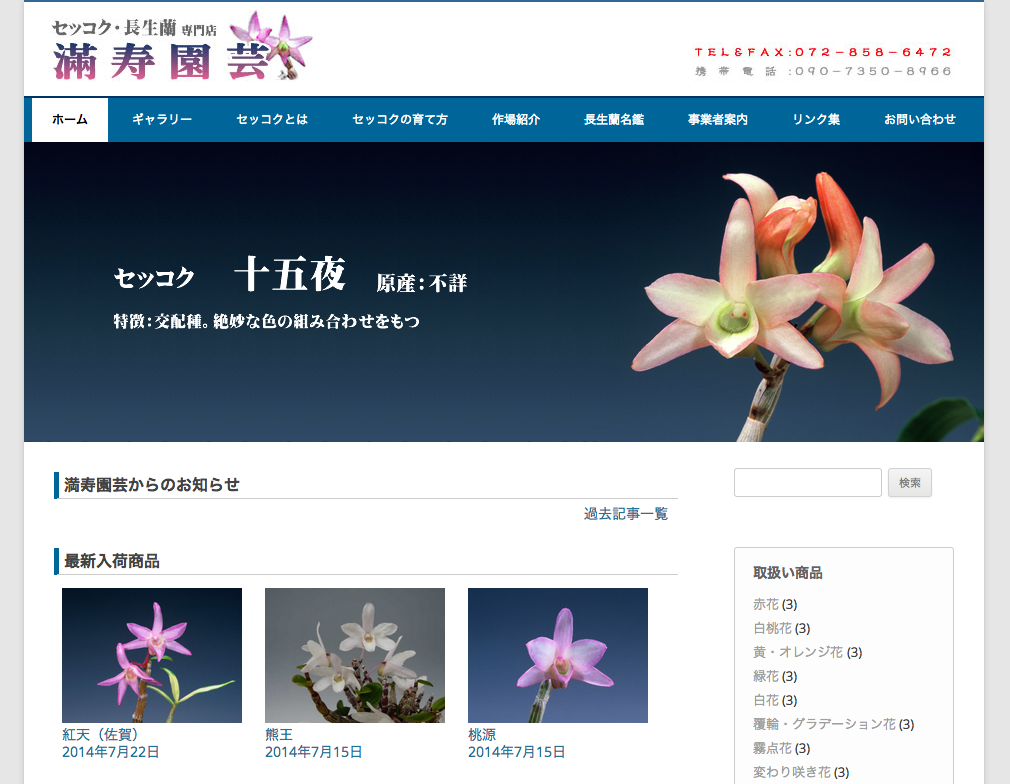Go to リンク集 in navigation bar
Screen dimensions: 1010x784
coord(816,120)
